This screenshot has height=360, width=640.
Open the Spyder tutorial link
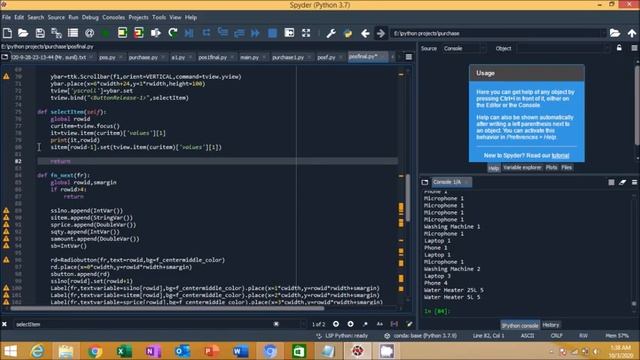(x=560, y=156)
